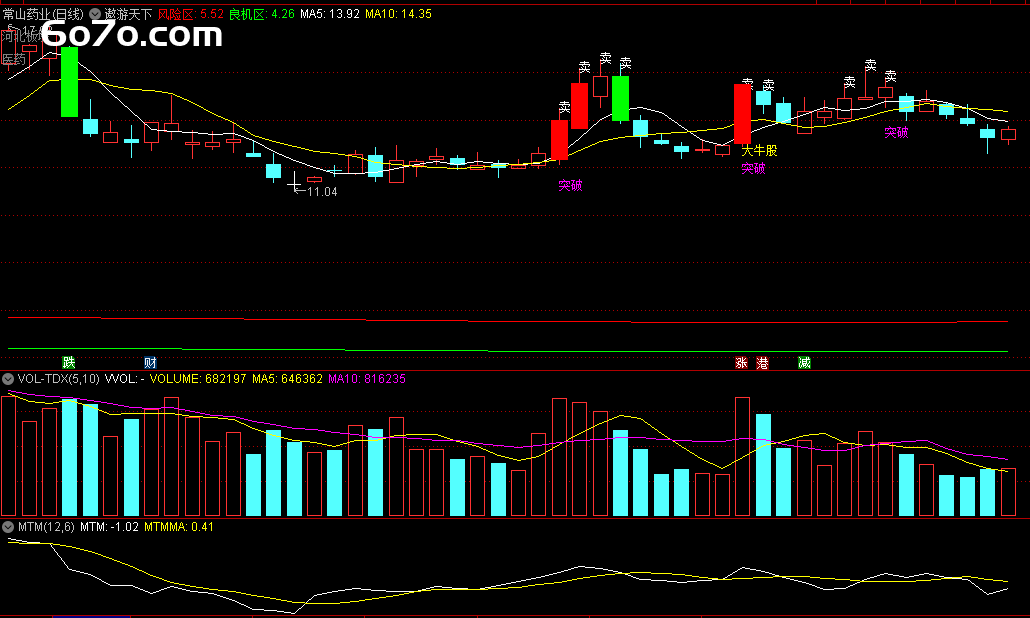1030x618 pixels.
Task: Click the 11.04 lowest price label
Action: point(323,192)
